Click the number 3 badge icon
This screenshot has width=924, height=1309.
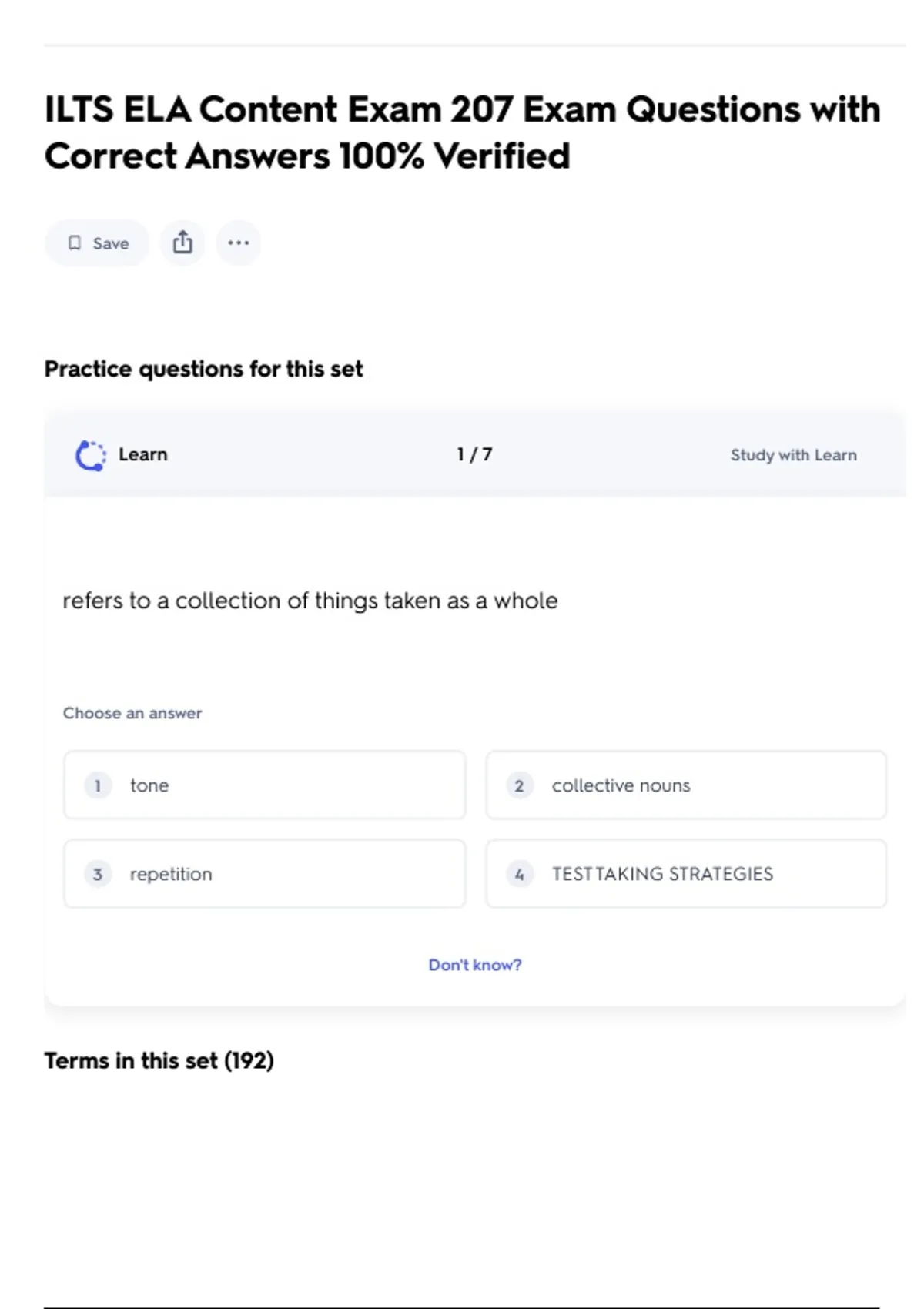pos(98,874)
